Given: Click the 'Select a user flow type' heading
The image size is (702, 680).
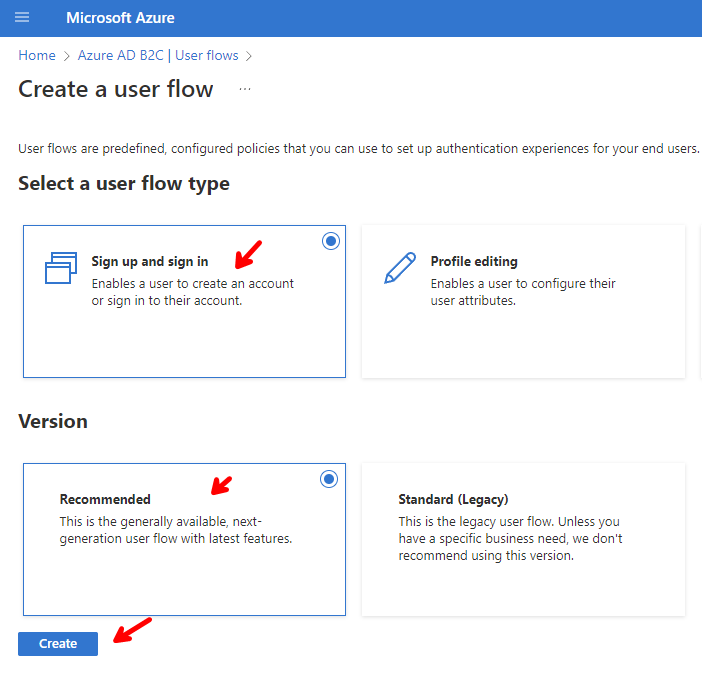Looking at the screenshot, I should [x=124, y=184].
